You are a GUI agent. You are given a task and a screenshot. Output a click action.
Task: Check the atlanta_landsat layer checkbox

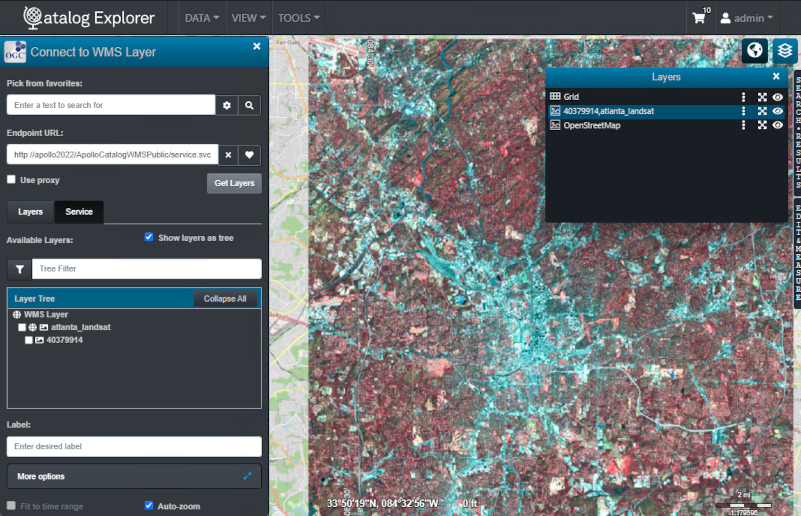pyautogui.click(x=22, y=328)
